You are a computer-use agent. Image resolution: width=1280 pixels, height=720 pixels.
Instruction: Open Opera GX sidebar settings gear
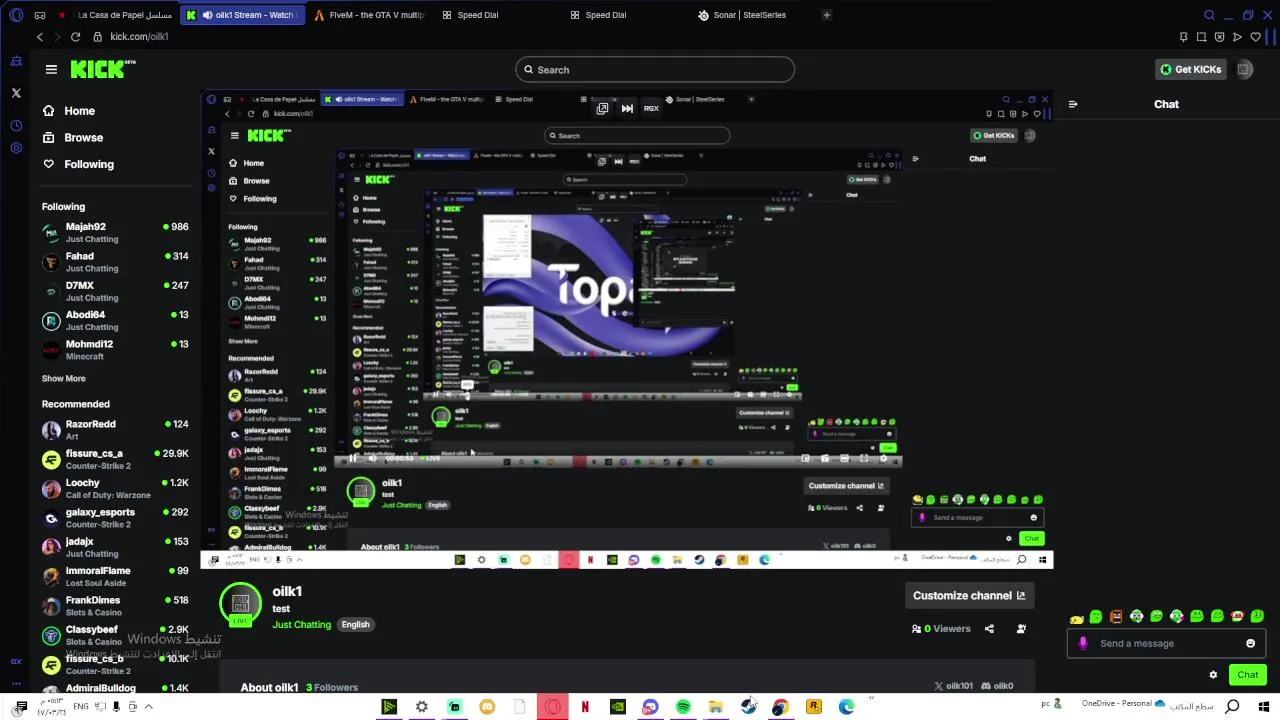click(16, 148)
